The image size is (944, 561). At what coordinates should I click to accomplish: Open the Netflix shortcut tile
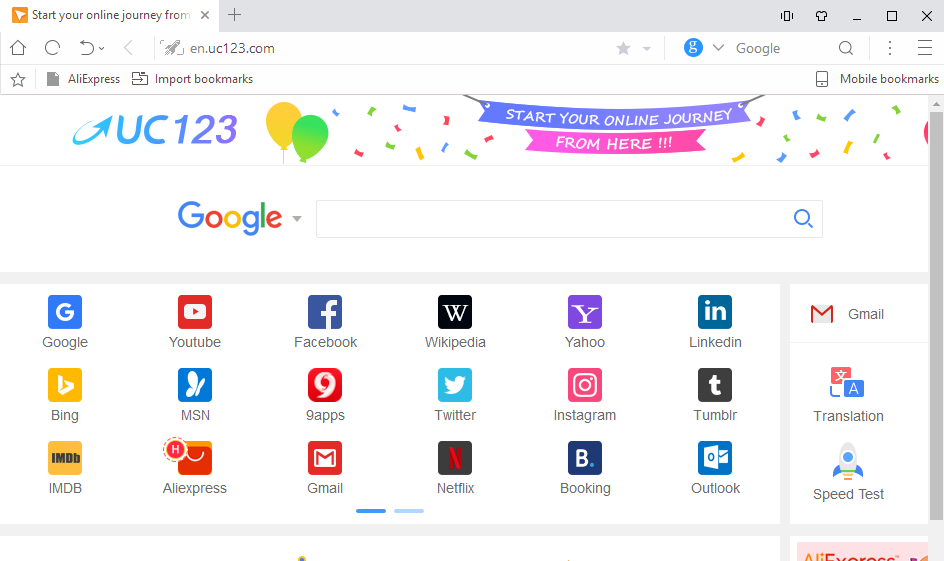pyautogui.click(x=455, y=468)
